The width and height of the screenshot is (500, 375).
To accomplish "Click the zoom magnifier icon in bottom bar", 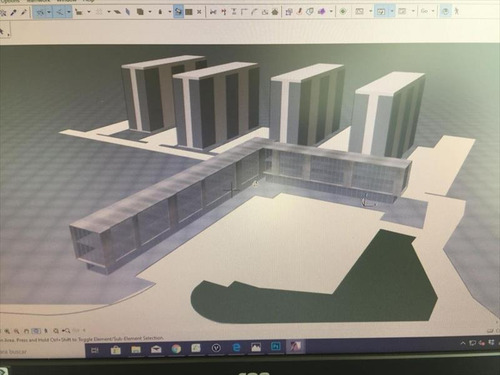I will (7, 331).
